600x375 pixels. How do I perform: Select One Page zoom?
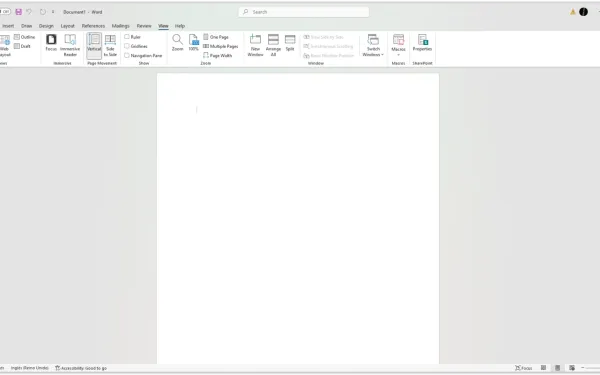tap(216, 37)
